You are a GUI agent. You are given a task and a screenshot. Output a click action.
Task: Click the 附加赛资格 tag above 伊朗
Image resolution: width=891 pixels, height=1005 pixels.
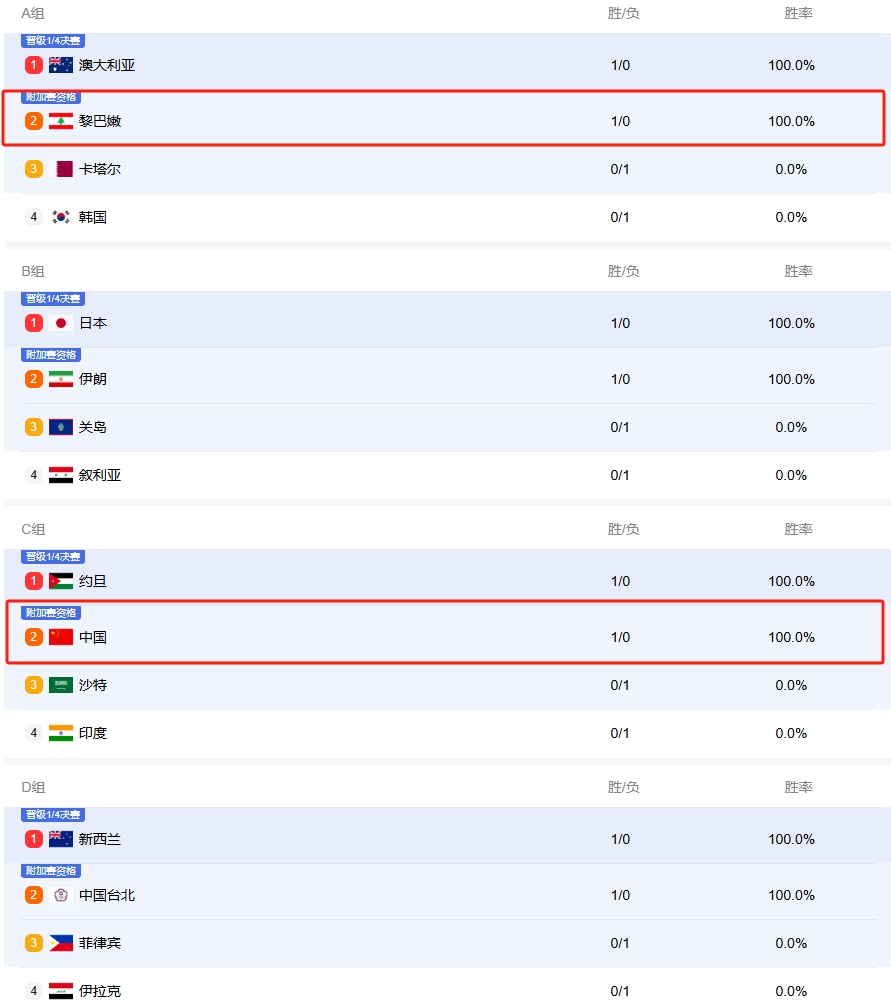pos(51,355)
